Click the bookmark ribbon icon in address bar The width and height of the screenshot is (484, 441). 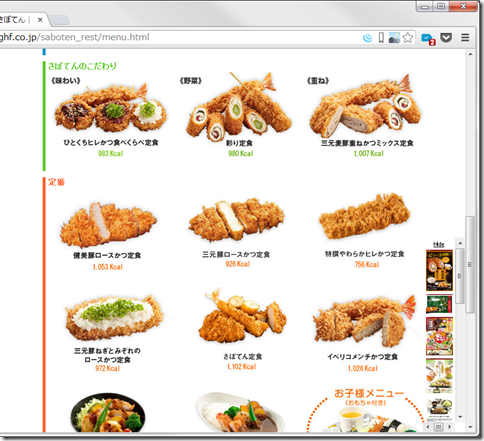pos(381,38)
